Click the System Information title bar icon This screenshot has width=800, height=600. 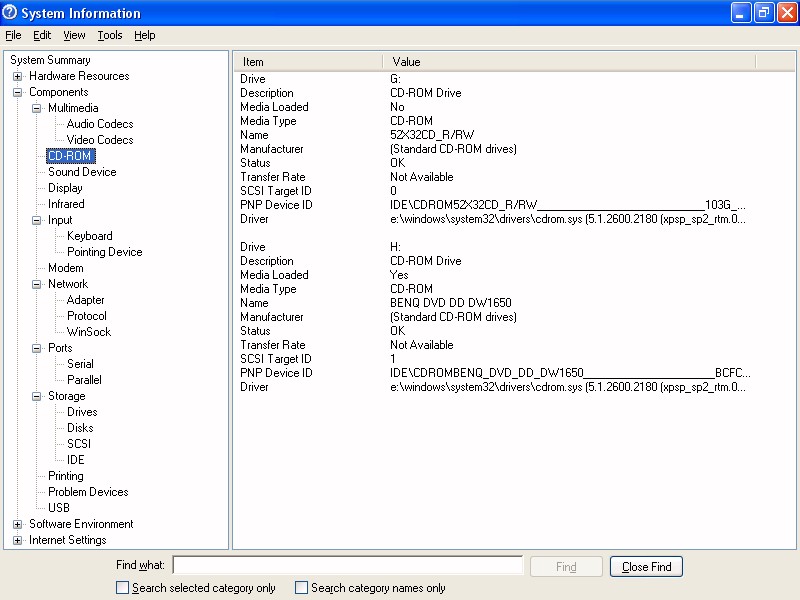coord(11,13)
